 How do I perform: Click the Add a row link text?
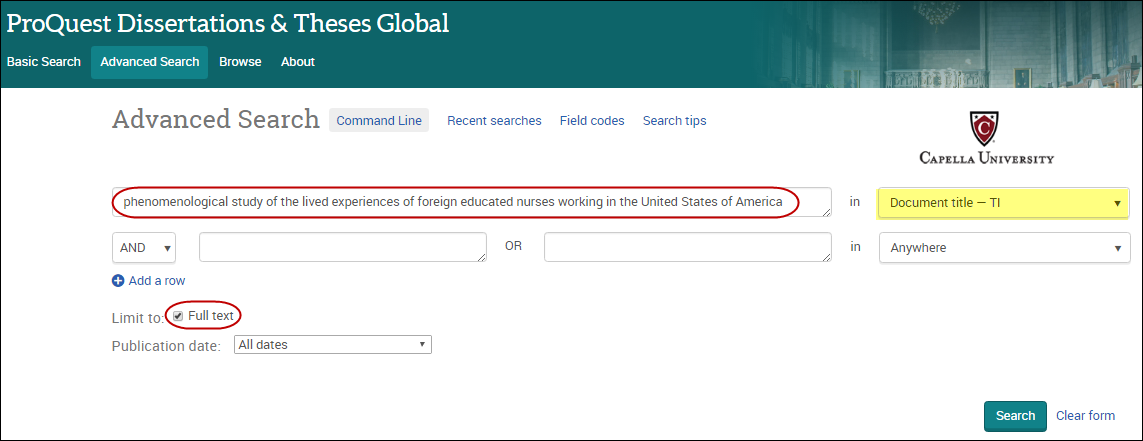(x=157, y=281)
